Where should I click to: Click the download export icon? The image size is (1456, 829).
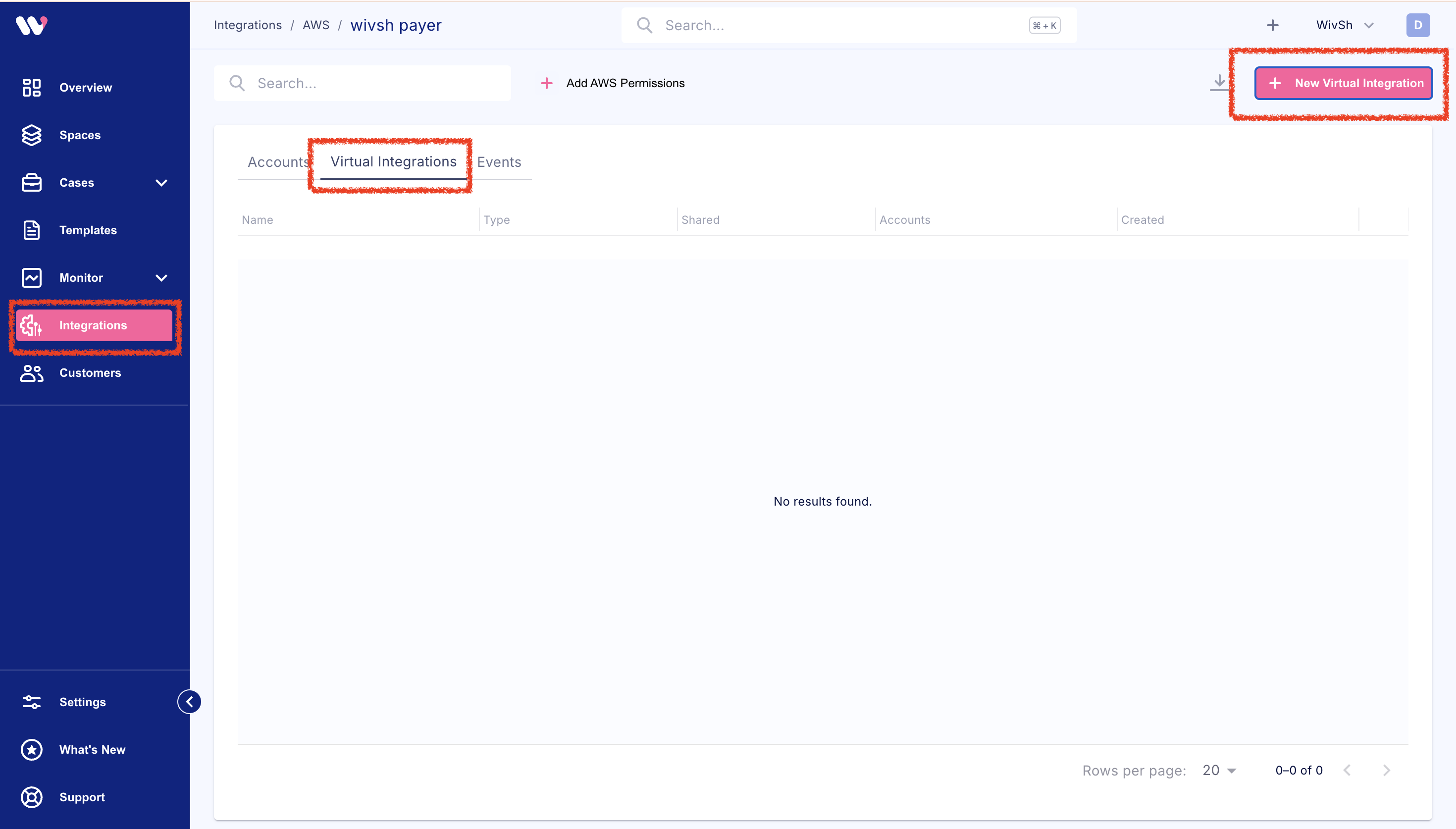1219,83
